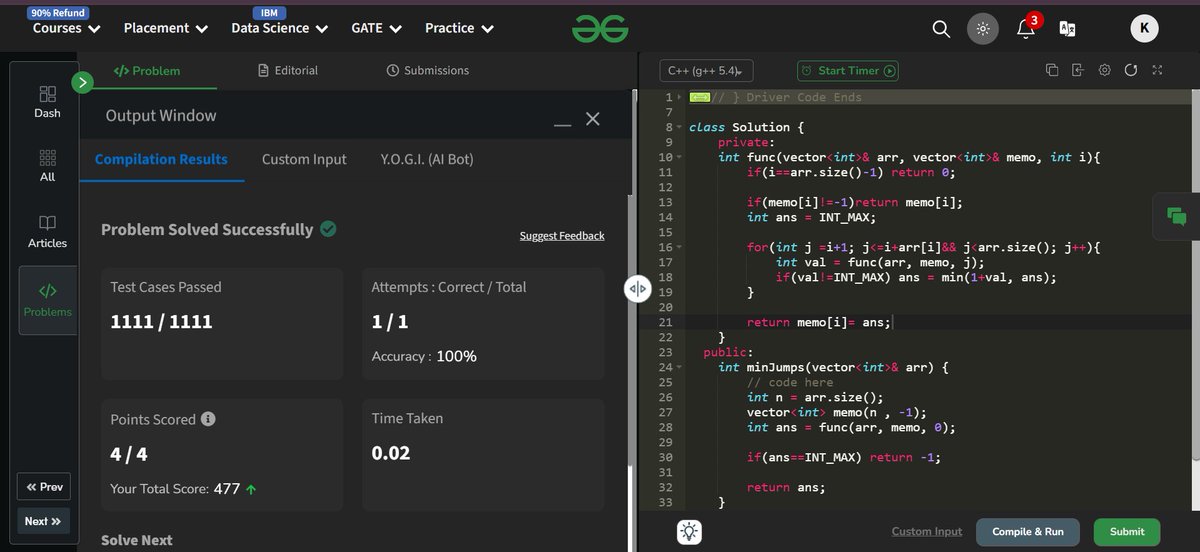Open Articles in the sidebar
The width and height of the screenshot is (1200, 552).
point(47,231)
